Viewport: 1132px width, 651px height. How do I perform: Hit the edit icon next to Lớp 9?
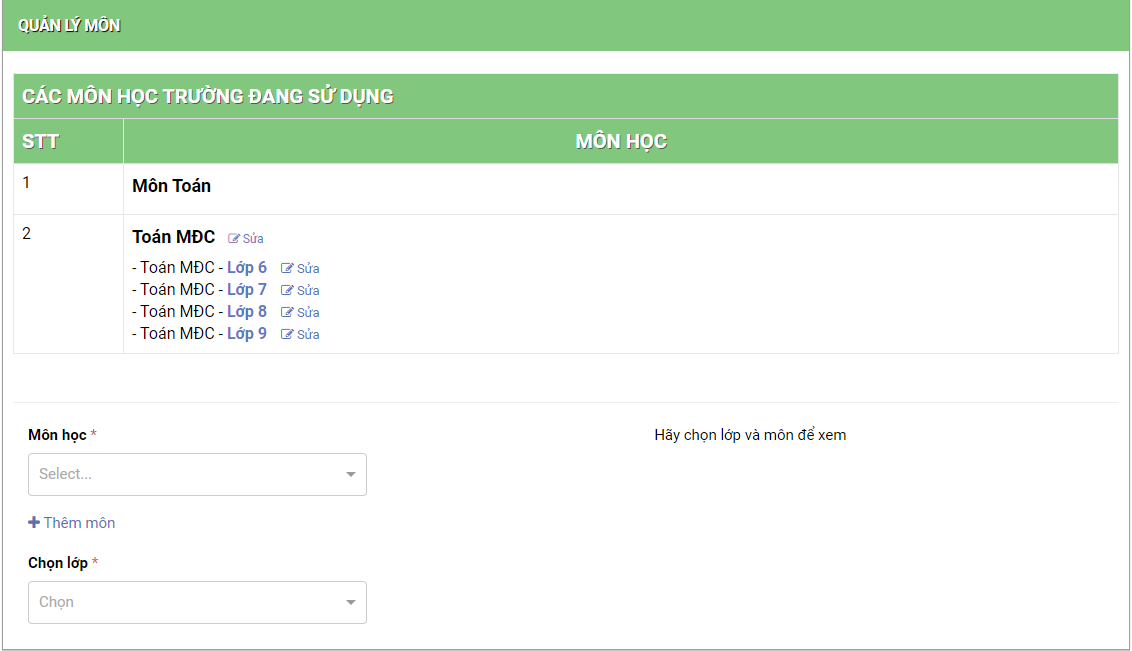point(288,335)
